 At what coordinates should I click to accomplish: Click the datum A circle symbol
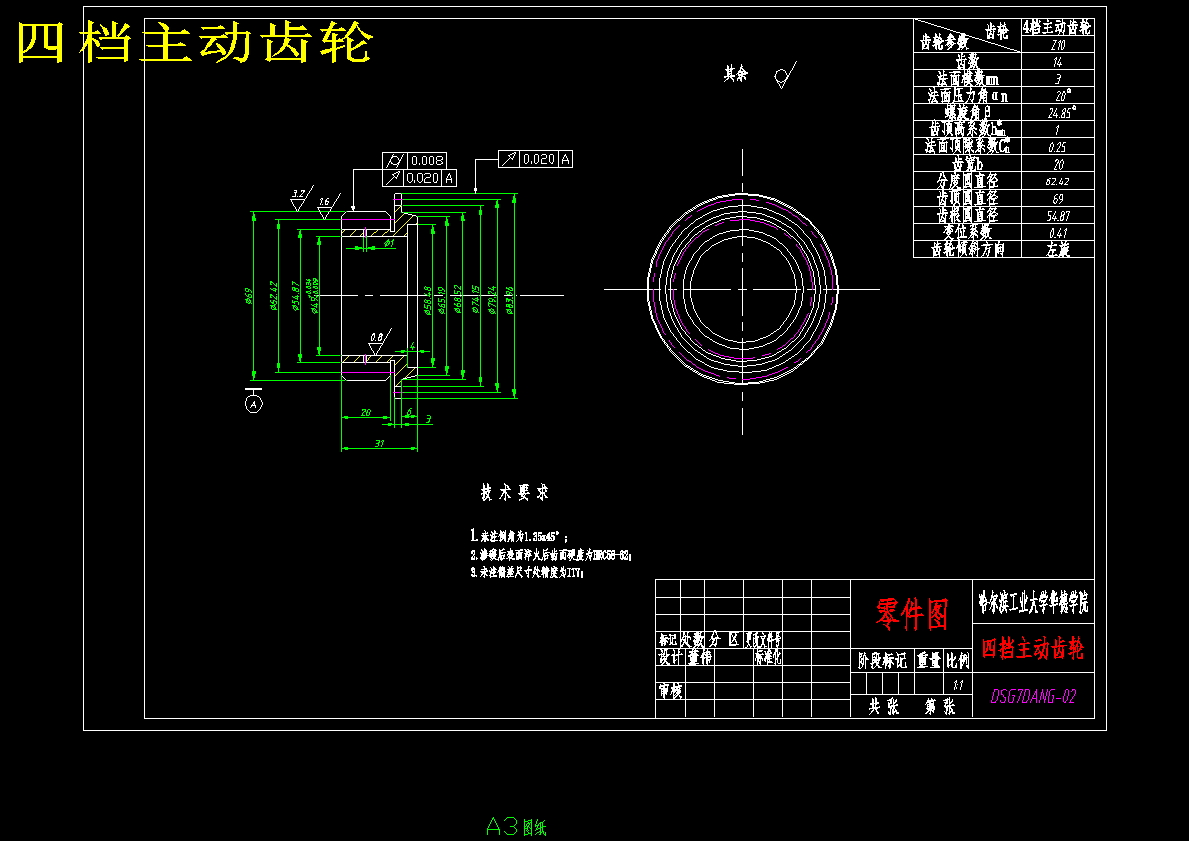254,403
